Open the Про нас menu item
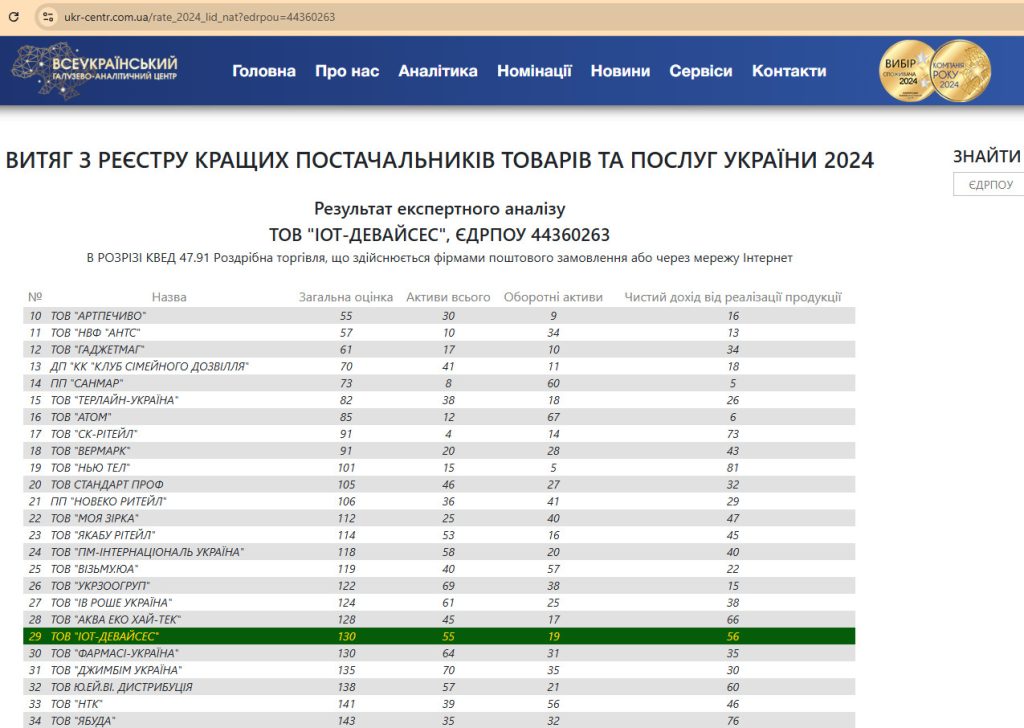Viewport: 1024px width, 728px height. click(x=347, y=71)
